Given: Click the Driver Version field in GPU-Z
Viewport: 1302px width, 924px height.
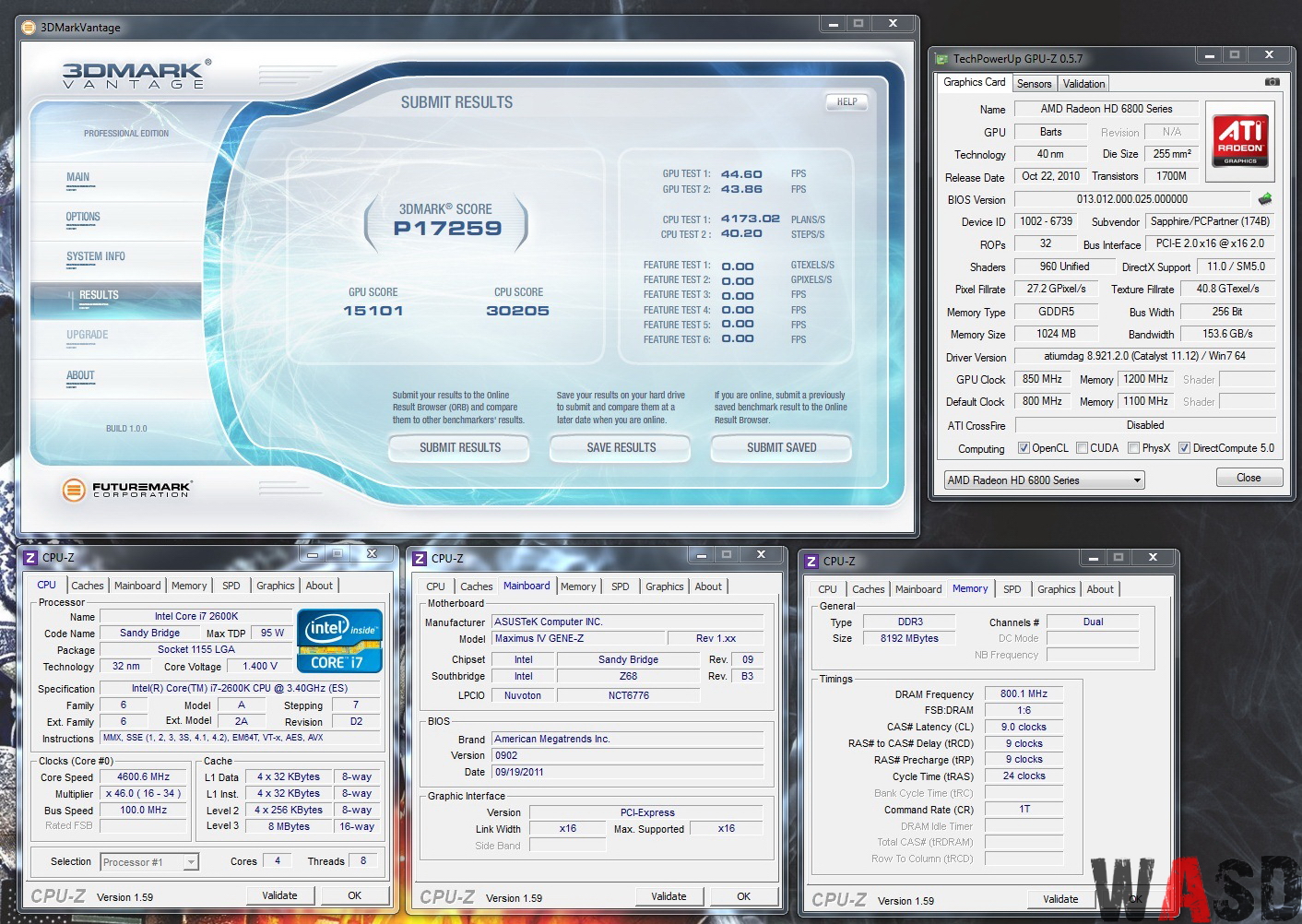Looking at the screenshot, I should 1145,356.
